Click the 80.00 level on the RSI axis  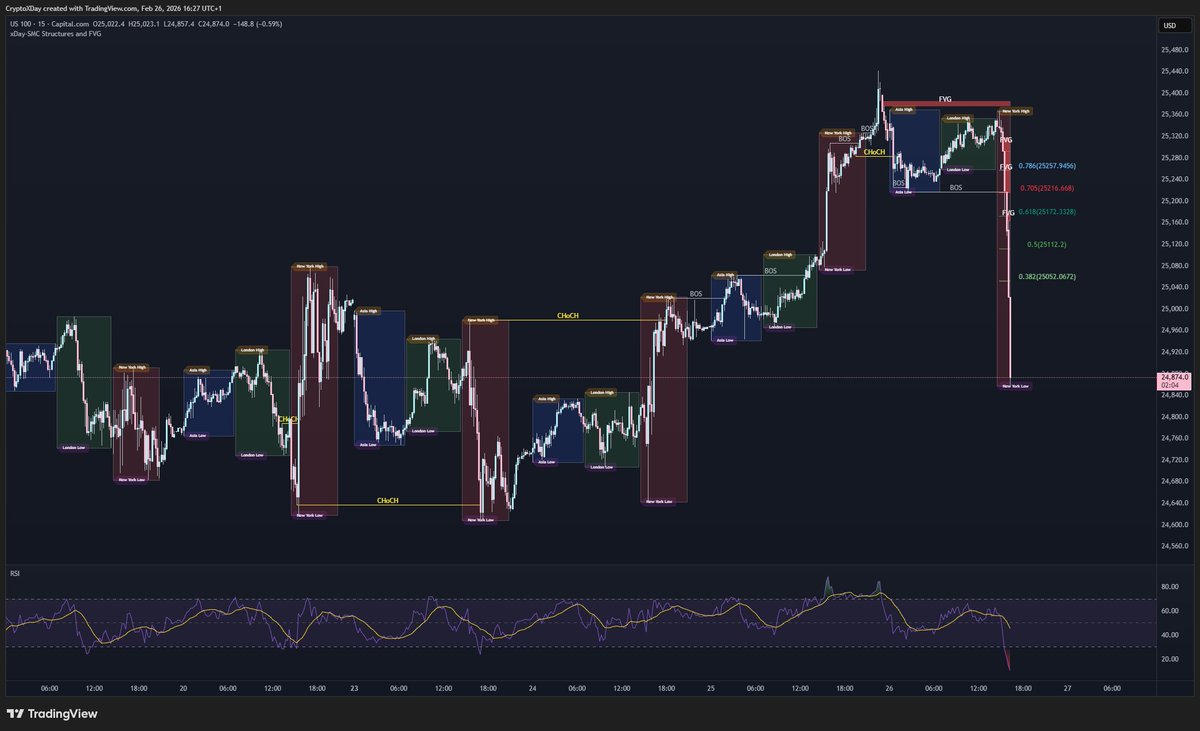coord(1169,586)
